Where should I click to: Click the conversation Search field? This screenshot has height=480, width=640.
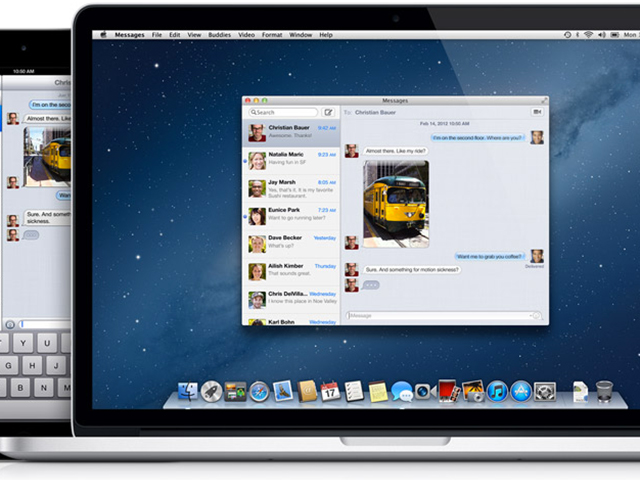(x=283, y=112)
